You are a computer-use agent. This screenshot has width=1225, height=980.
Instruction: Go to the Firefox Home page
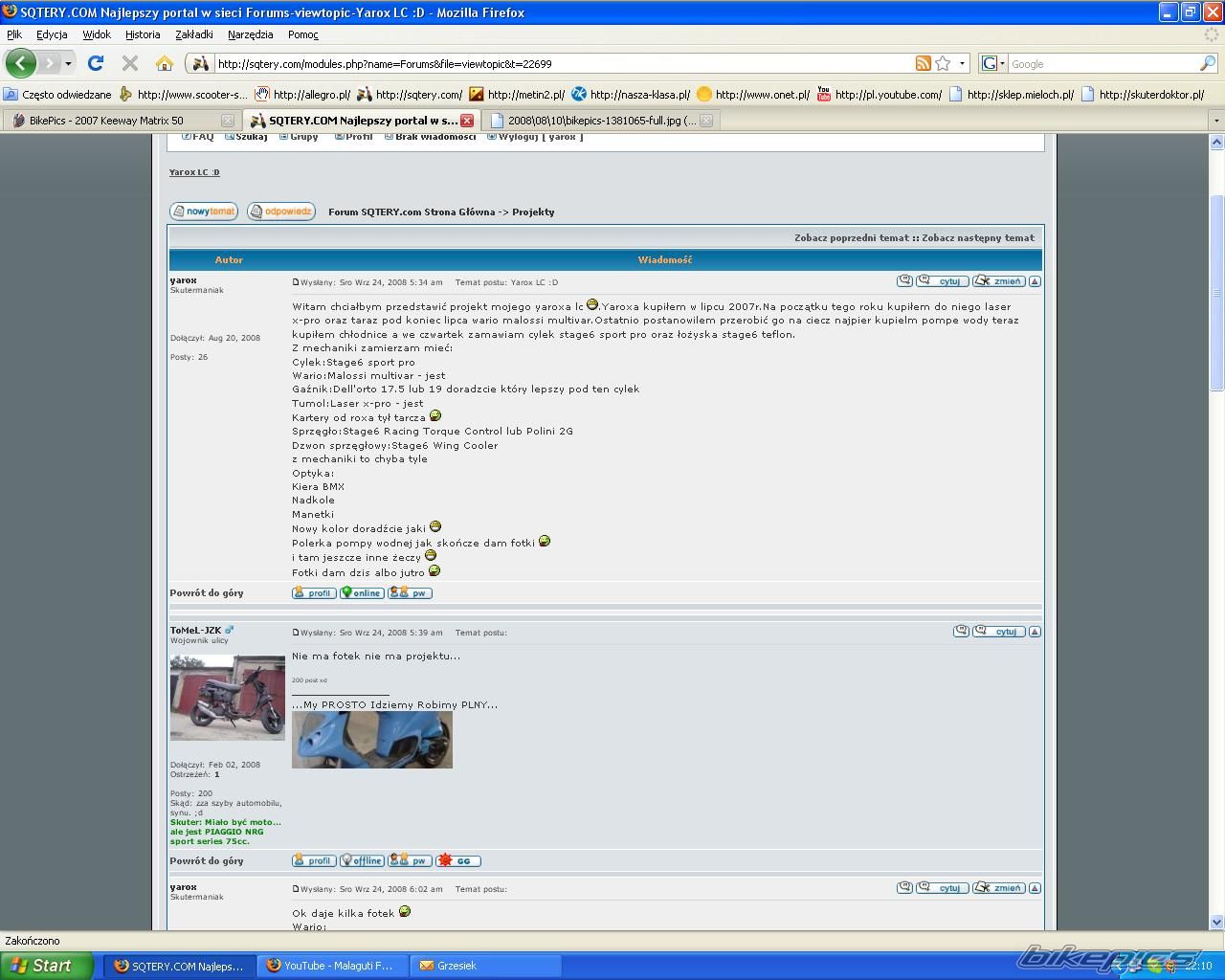pos(165,63)
